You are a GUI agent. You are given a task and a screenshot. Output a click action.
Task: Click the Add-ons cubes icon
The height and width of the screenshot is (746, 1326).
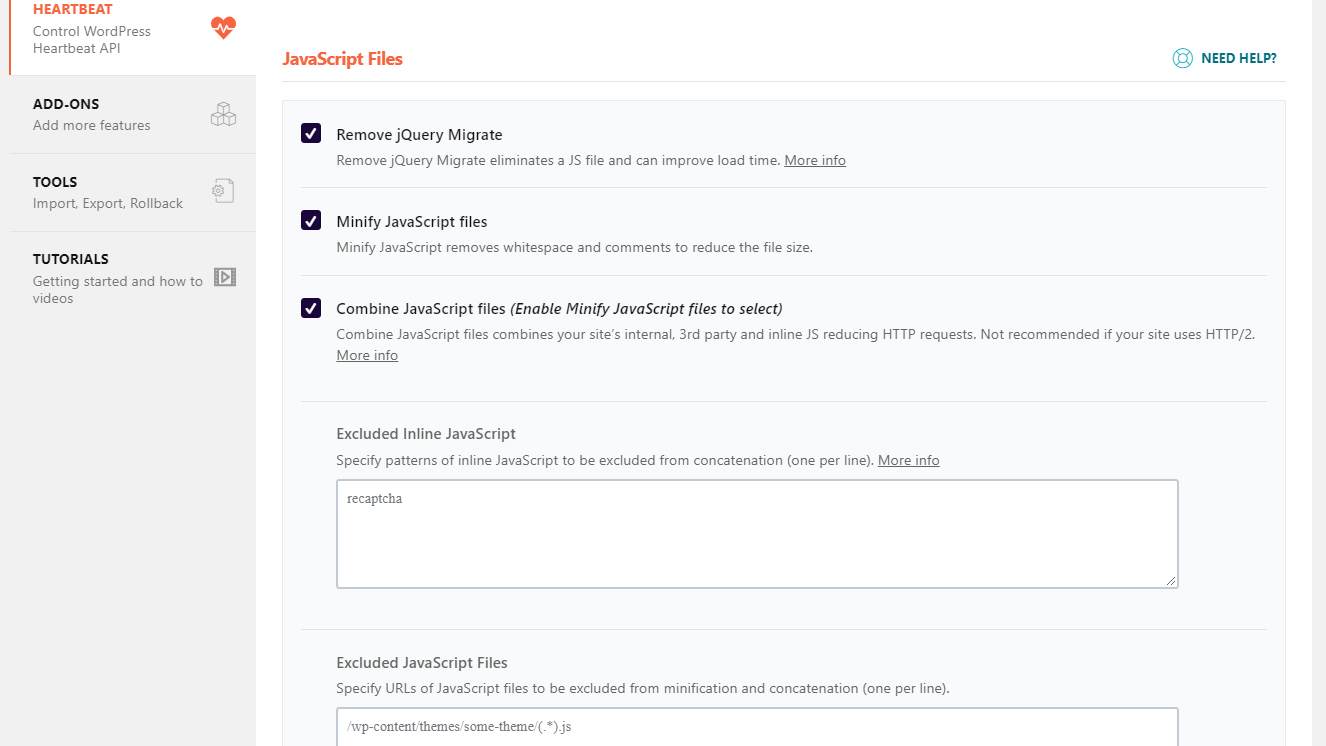(x=223, y=114)
